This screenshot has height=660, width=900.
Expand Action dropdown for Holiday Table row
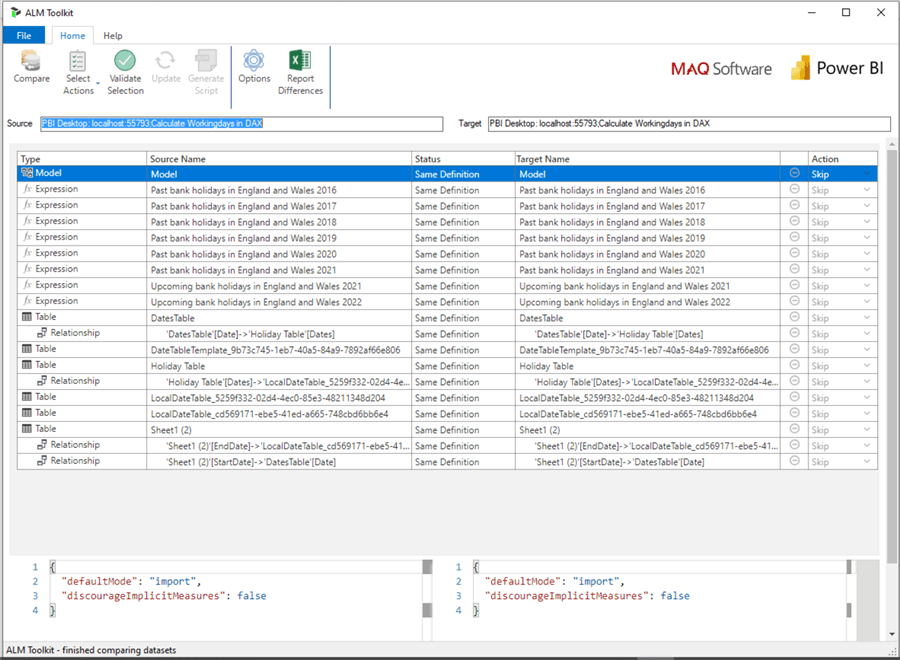[x=868, y=366]
